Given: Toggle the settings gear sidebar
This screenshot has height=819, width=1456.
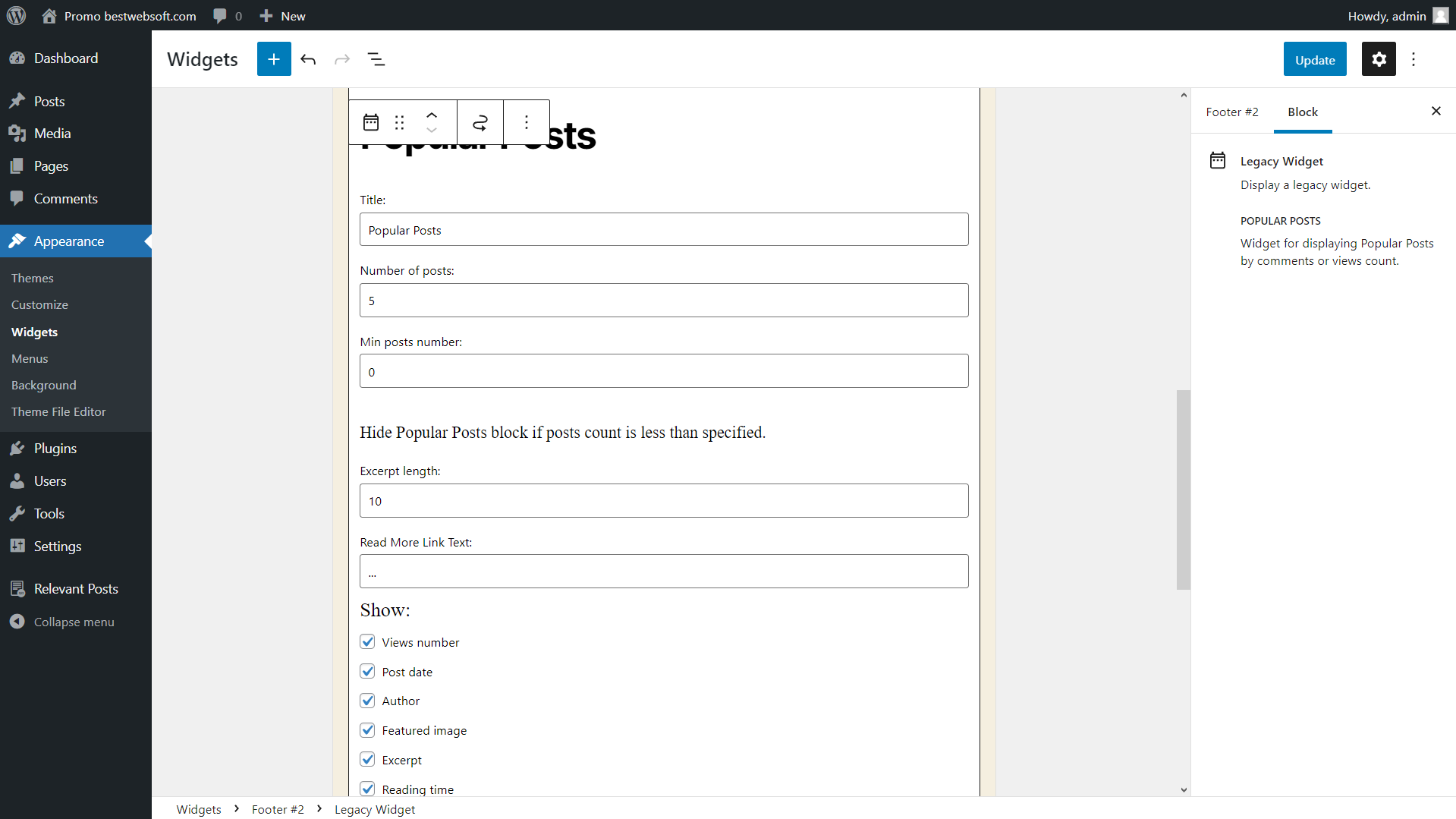Looking at the screenshot, I should (1379, 59).
